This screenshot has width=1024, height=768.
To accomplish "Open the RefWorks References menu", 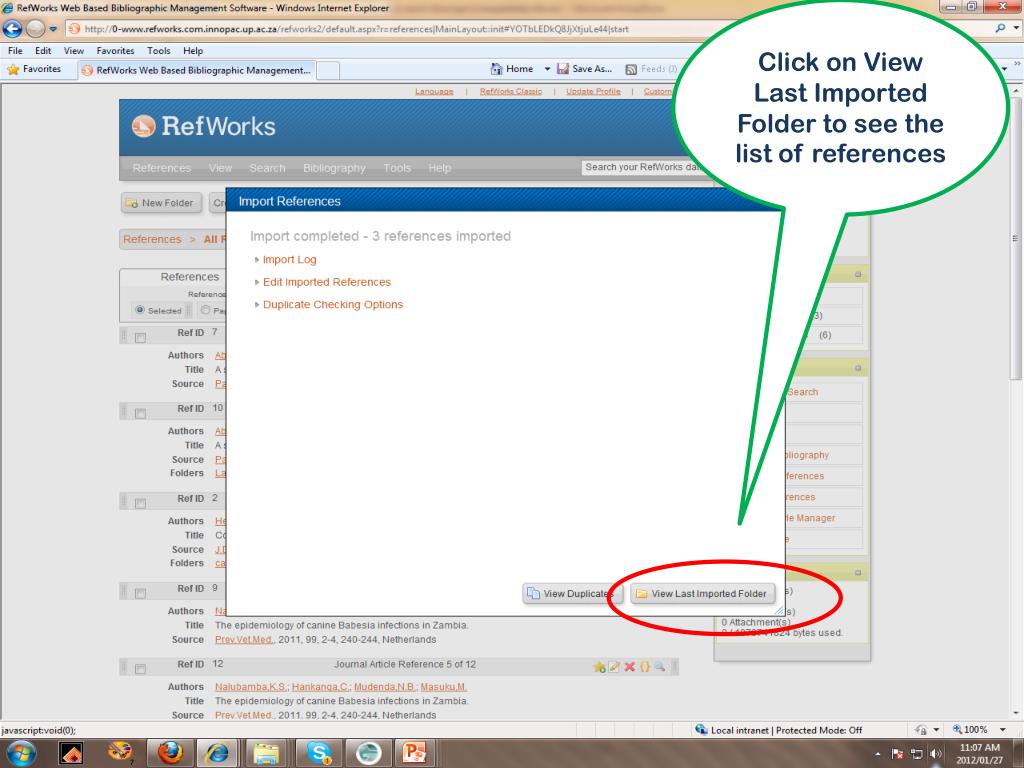I will coord(161,168).
